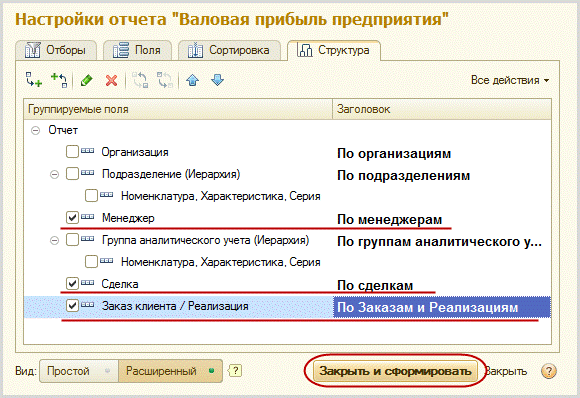Click the question mark beside Расширенный

pyautogui.click(x=235, y=371)
